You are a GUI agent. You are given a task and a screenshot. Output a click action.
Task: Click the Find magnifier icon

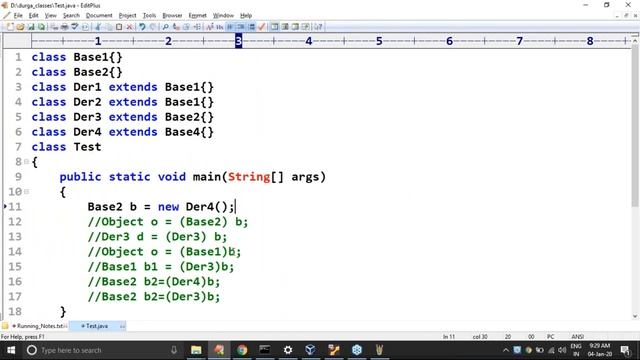click(165, 27)
